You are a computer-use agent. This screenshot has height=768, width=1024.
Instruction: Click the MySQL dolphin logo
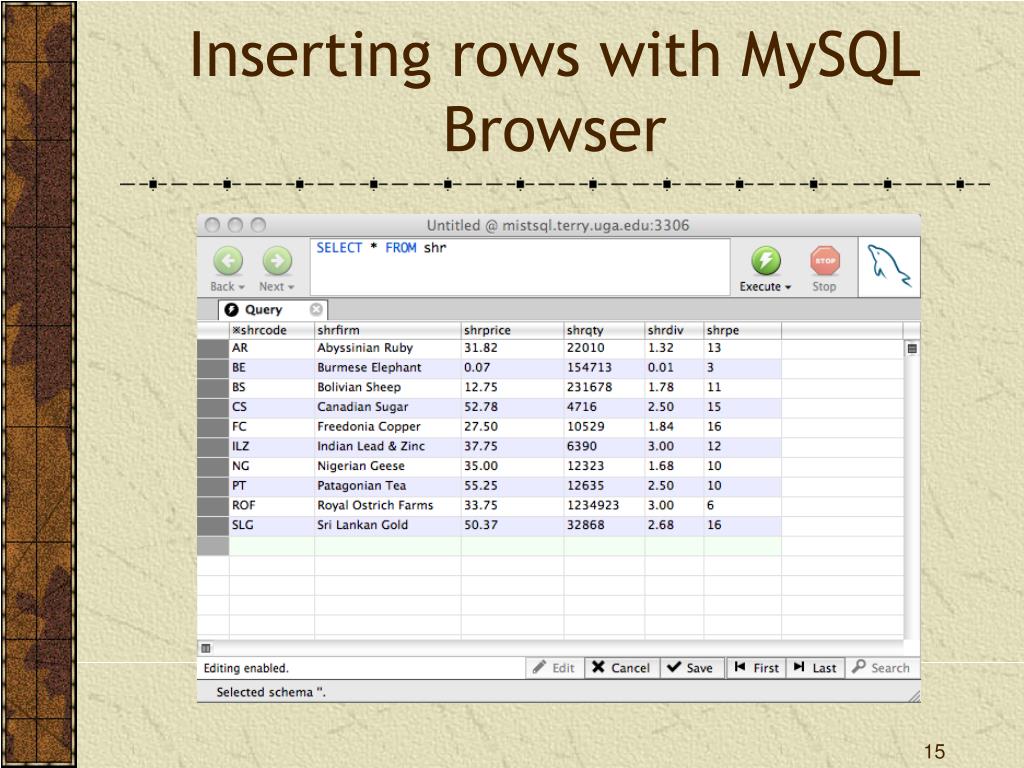click(x=888, y=266)
